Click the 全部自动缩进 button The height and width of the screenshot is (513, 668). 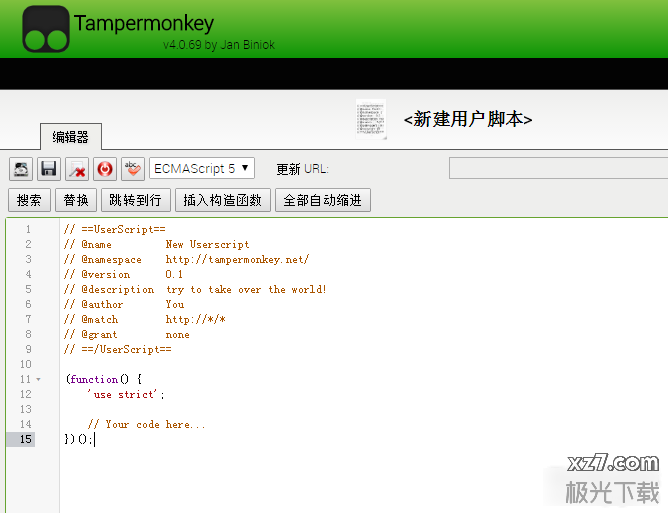[322, 200]
